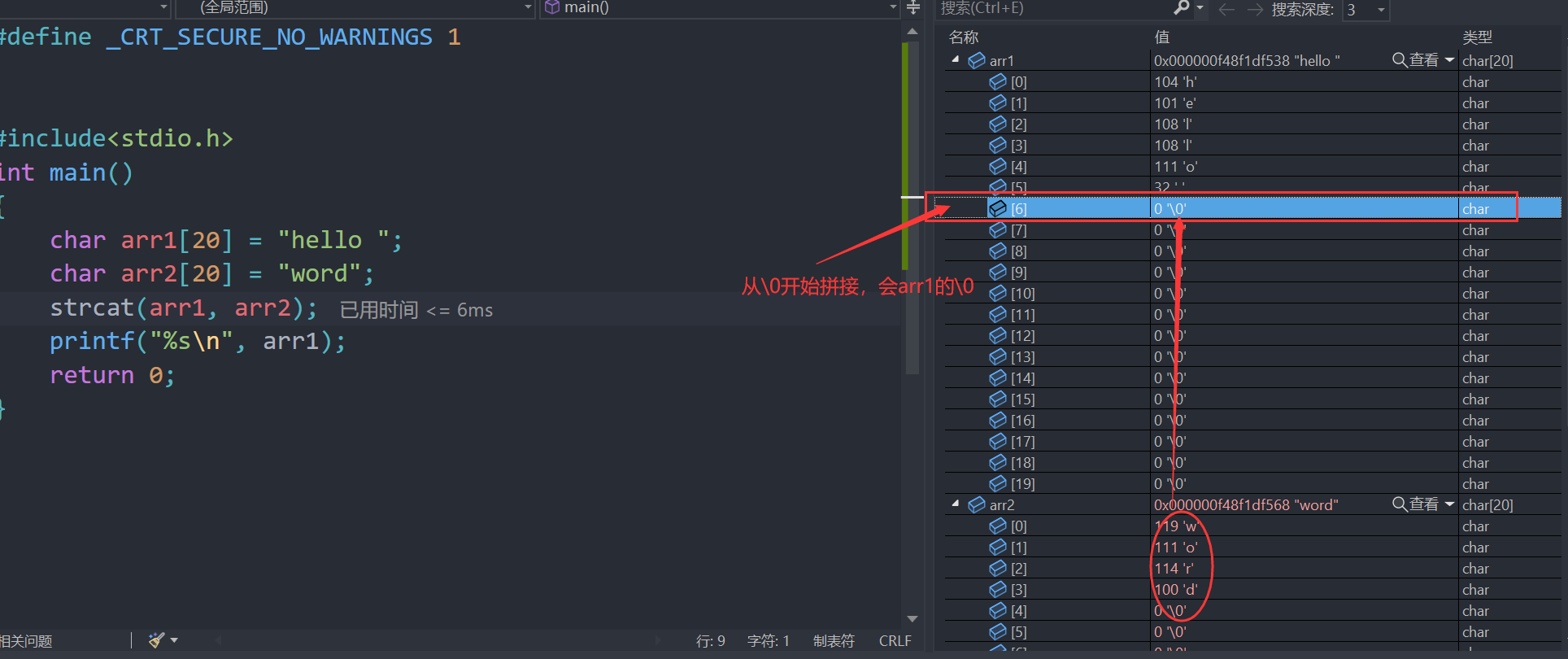Select arr2 element [0] icon
The width and height of the screenshot is (1568, 659).
click(x=998, y=526)
